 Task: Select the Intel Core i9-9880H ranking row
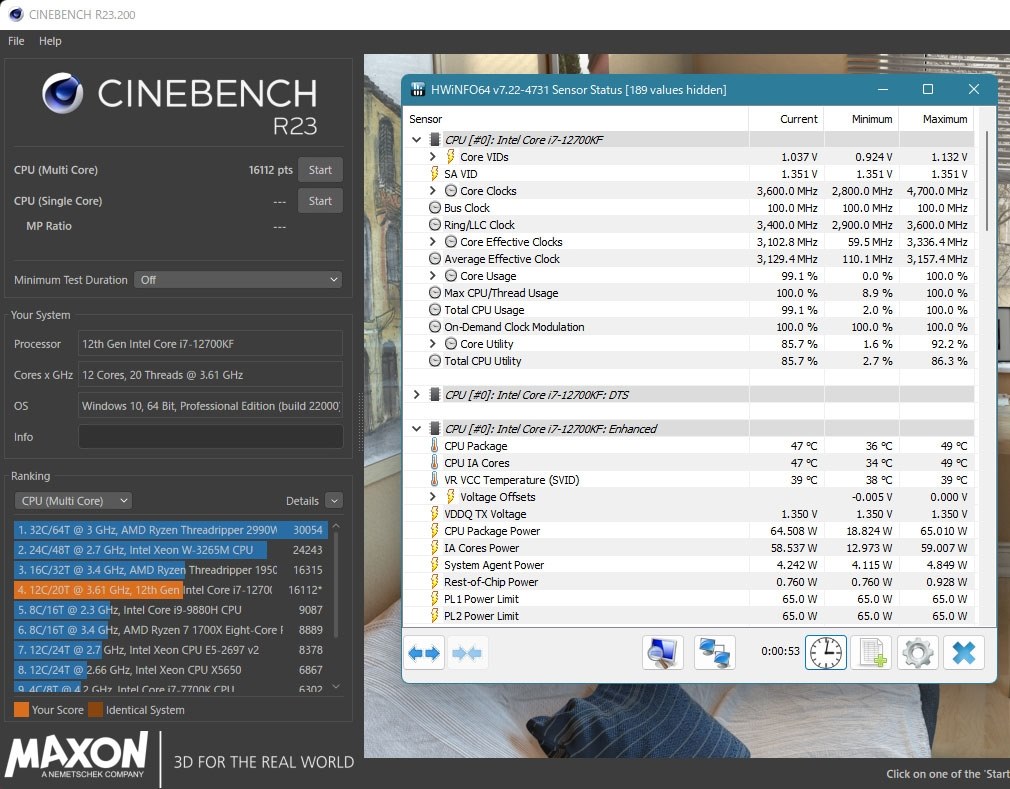pos(171,610)
